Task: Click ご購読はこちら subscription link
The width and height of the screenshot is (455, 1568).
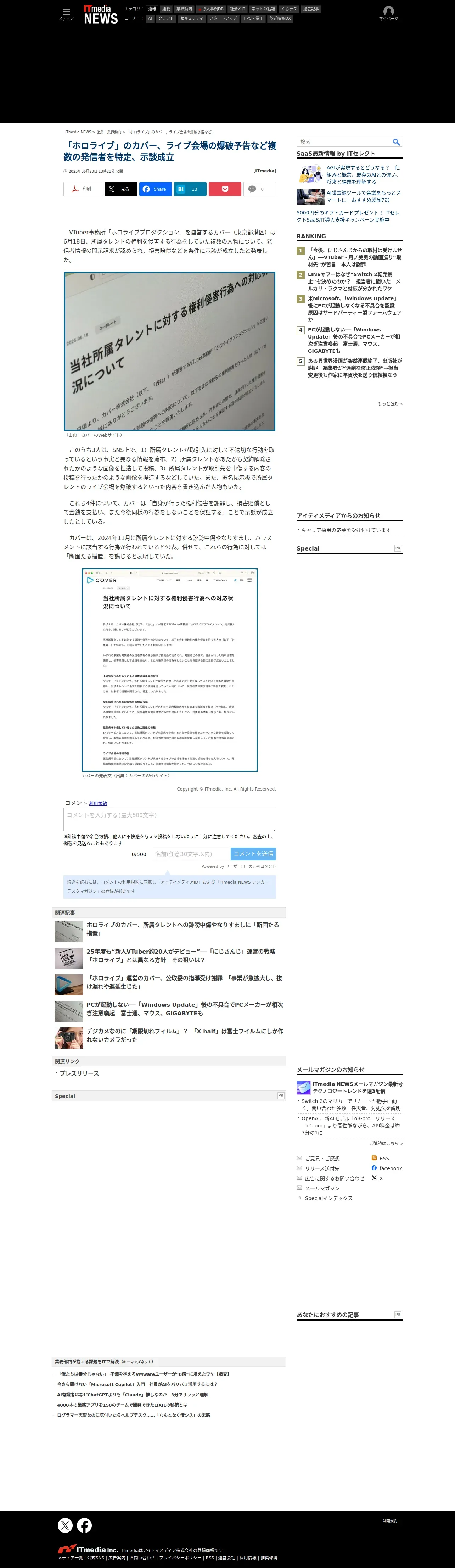Action: click(386, 1143)
